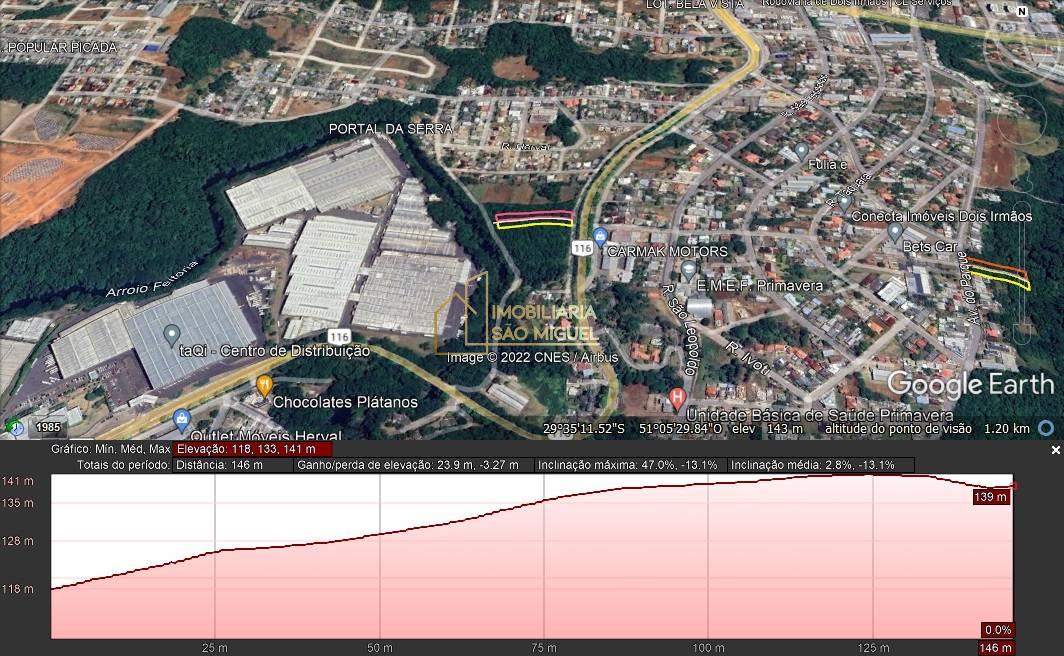Close the elevation profile panel
This screenshot has height=656, width=1064.
tap(1054, 451)
